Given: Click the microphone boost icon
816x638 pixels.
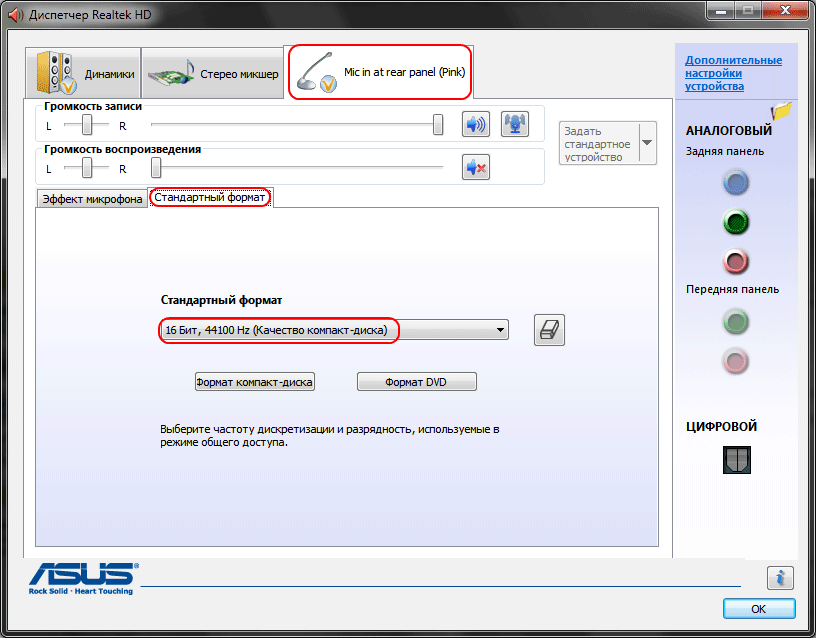Looking at the screenshot, I should coord(514,125).
